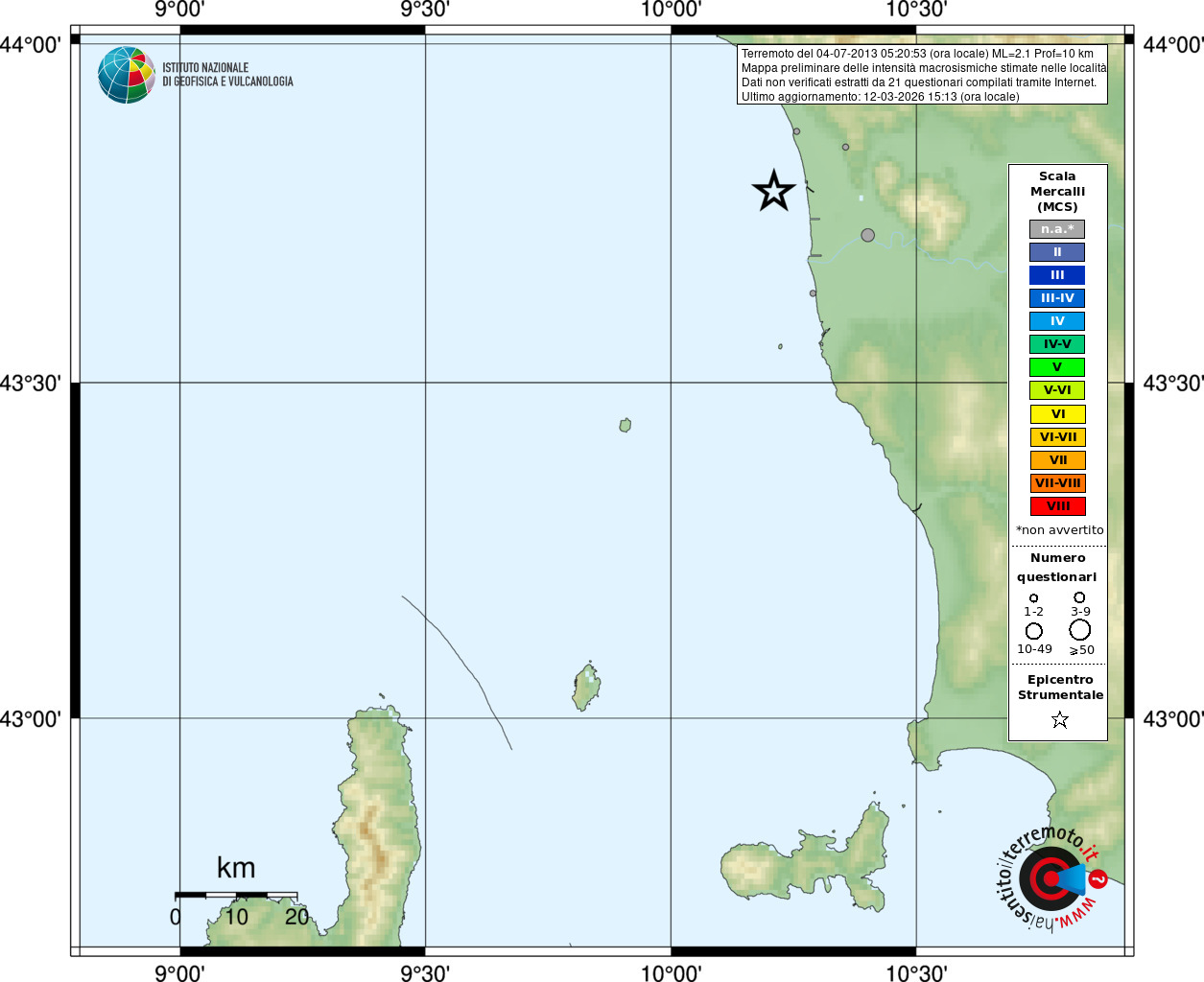Click the gray n.a.* legend swatch
This screenshot has height=982, width=1204.
coord(1057,229)
